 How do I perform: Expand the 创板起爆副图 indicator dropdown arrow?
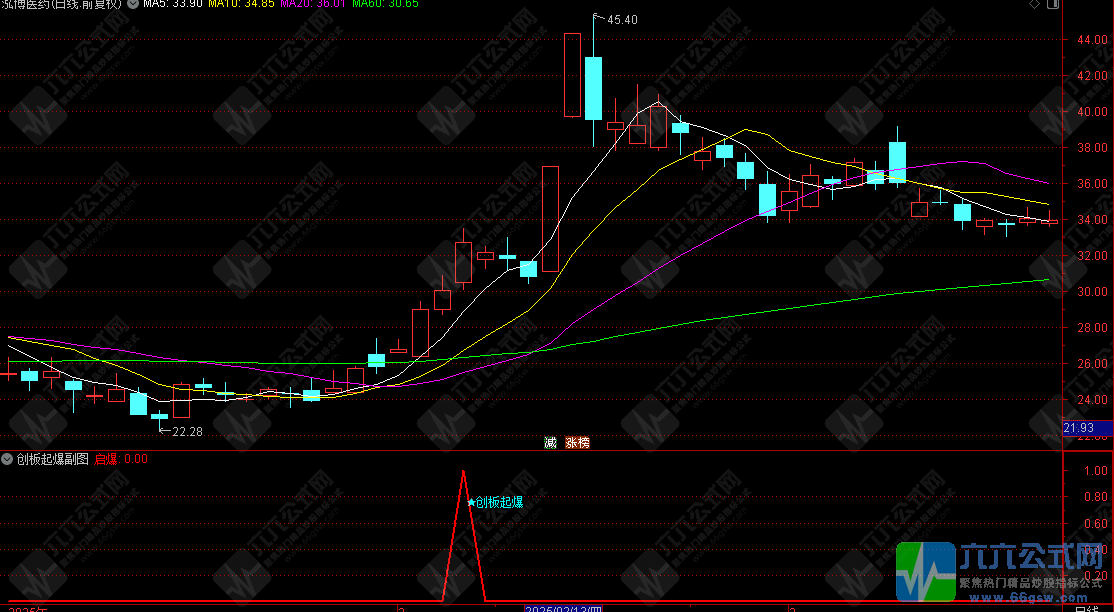point(7,459)
